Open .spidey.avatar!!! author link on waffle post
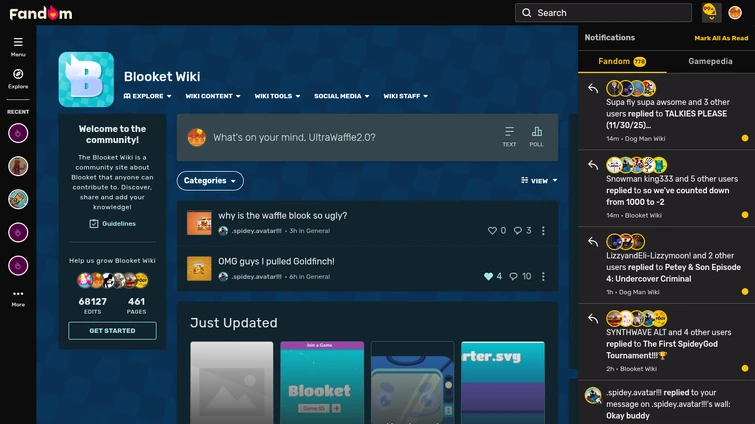Image resolution: width=755 pixels, height=424 pixels. [x=256, y=231]
